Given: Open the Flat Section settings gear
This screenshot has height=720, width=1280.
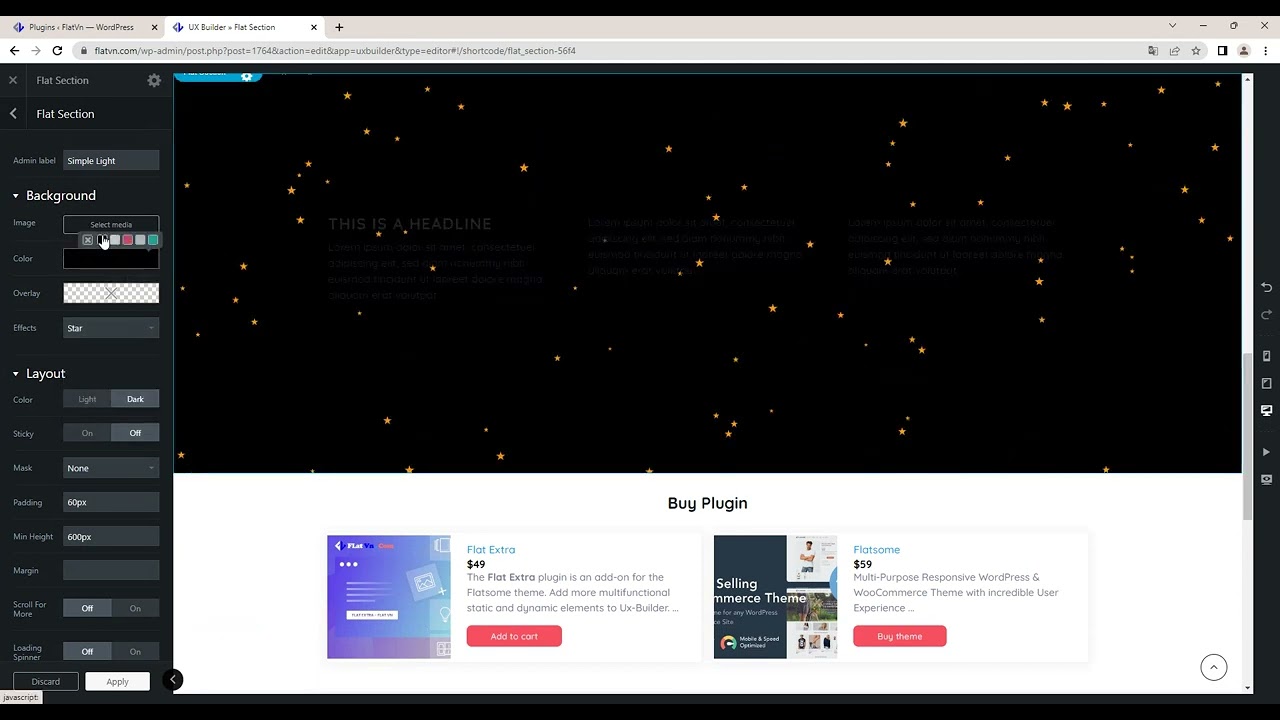Looking at the screenshot, I should click(154, 80).
